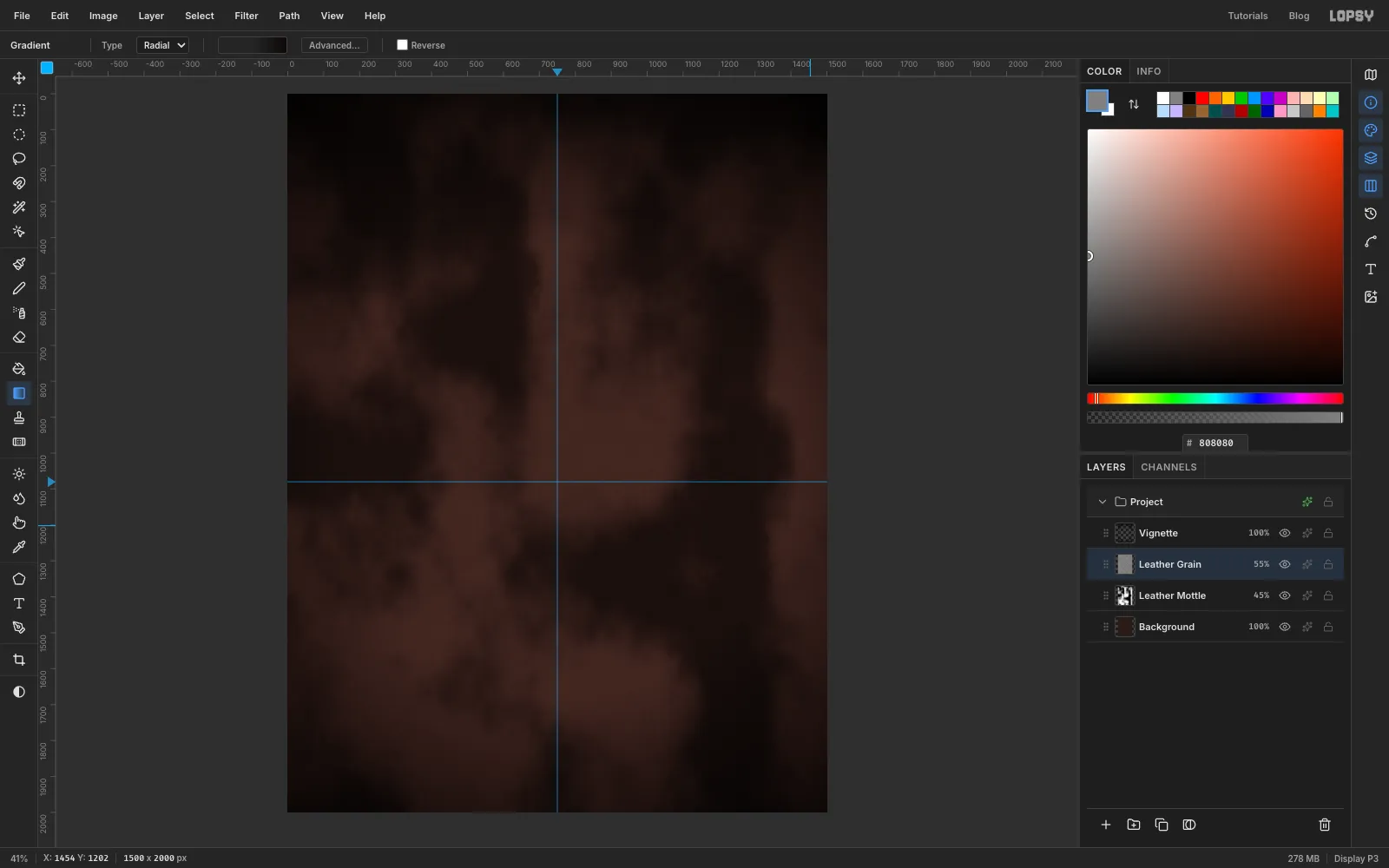Open the gradient Type dropdown

[162, 45]
